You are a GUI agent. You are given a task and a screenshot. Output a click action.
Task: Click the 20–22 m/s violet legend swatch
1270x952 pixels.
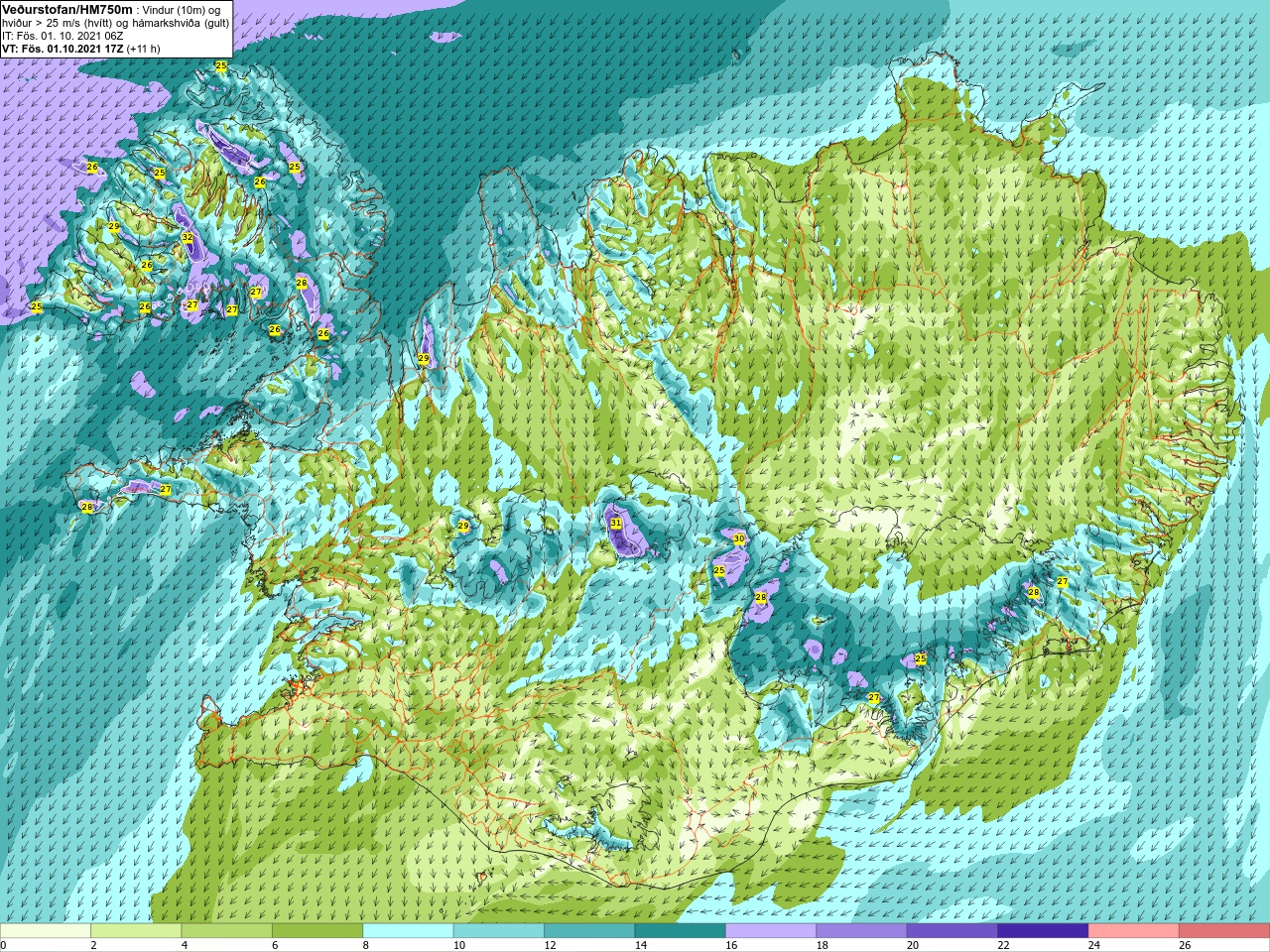[952, 931]
